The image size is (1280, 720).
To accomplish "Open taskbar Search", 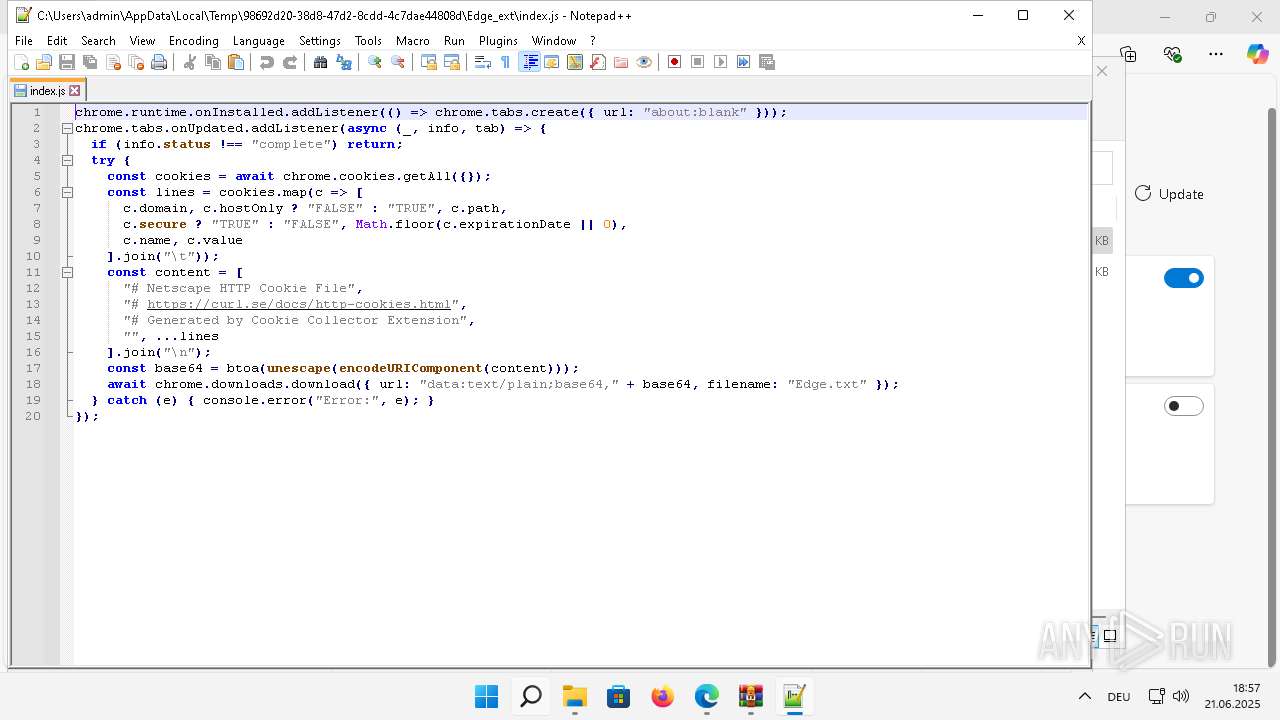I will 531,696.
